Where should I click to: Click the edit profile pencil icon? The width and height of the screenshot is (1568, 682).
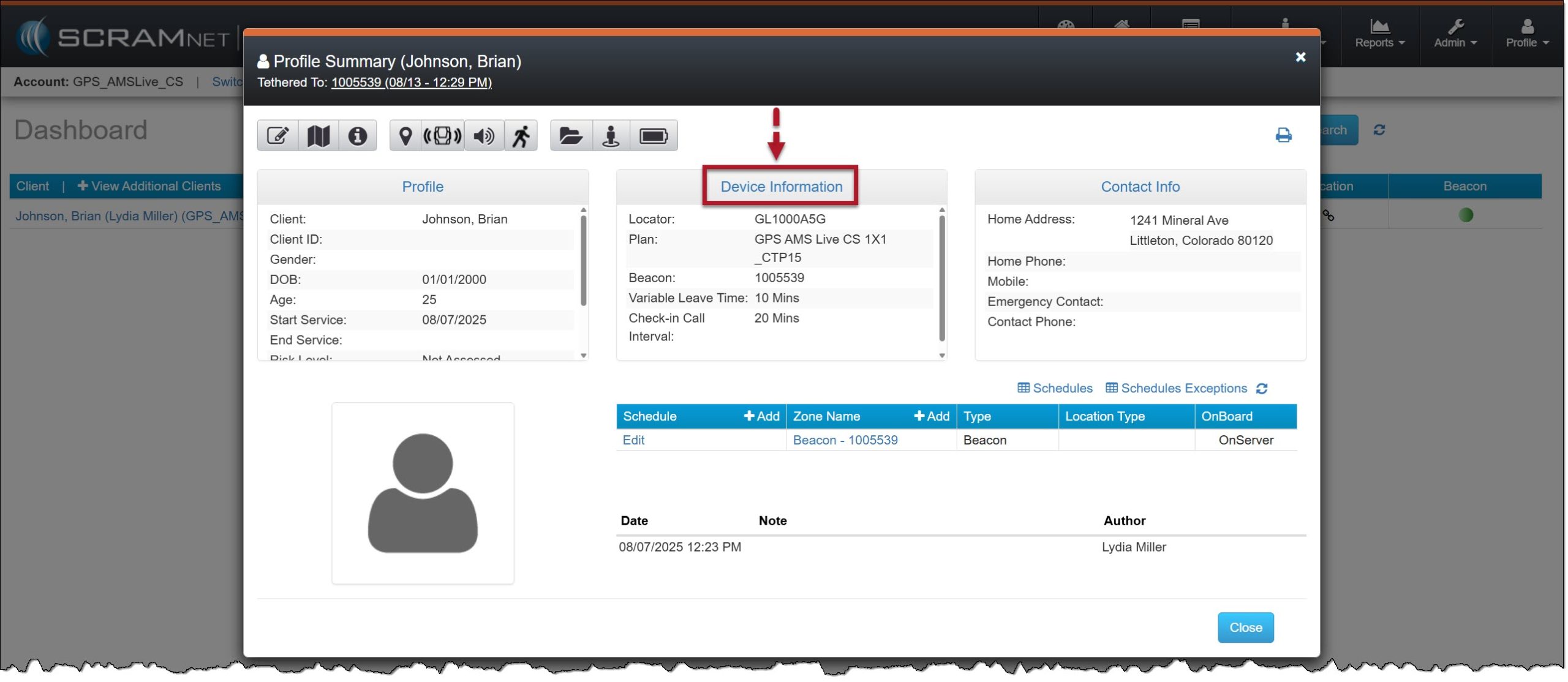tap(277, 135)
